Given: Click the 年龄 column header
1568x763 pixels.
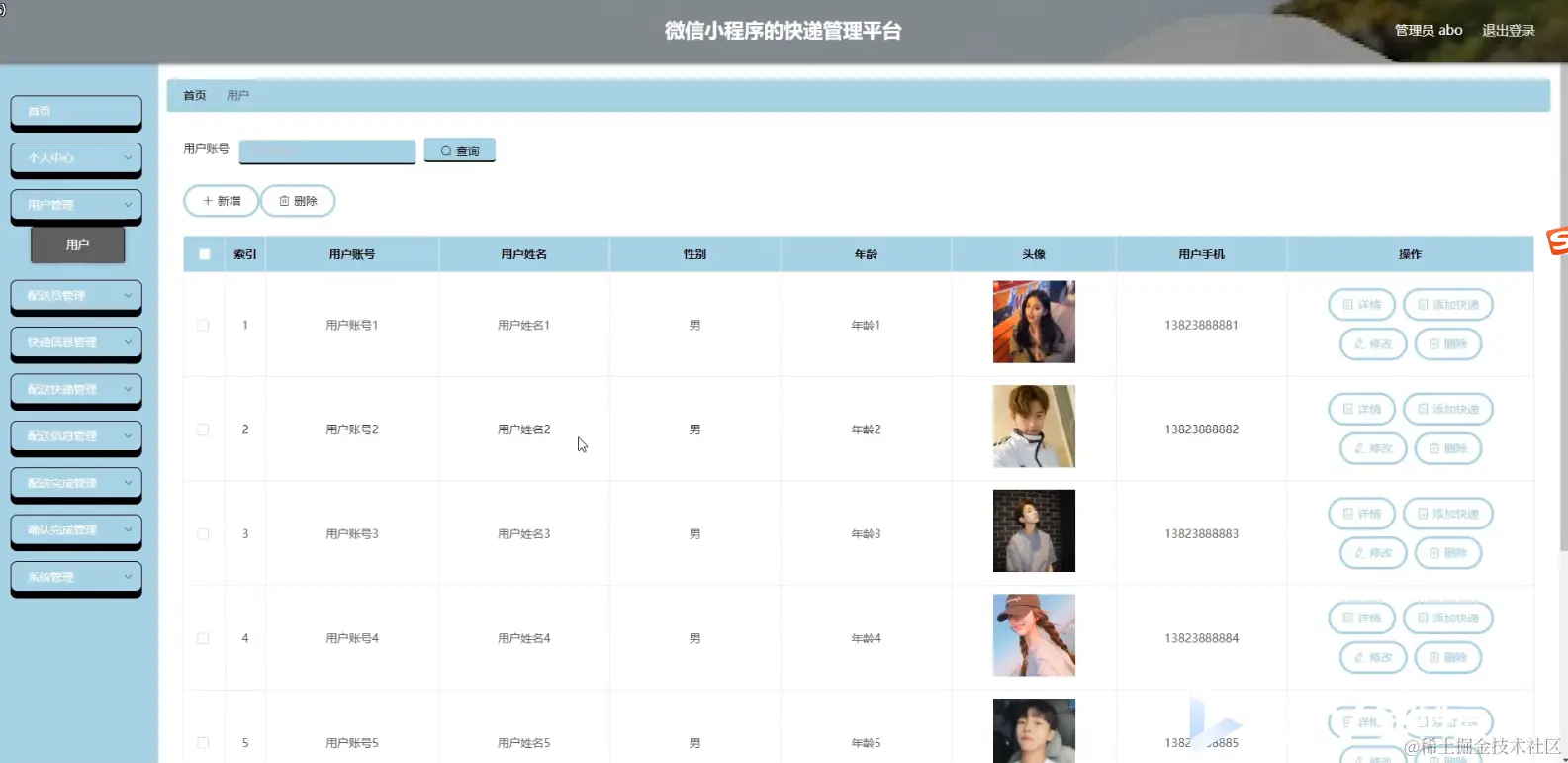Looking at the screenshot, I should click(866, 254).
